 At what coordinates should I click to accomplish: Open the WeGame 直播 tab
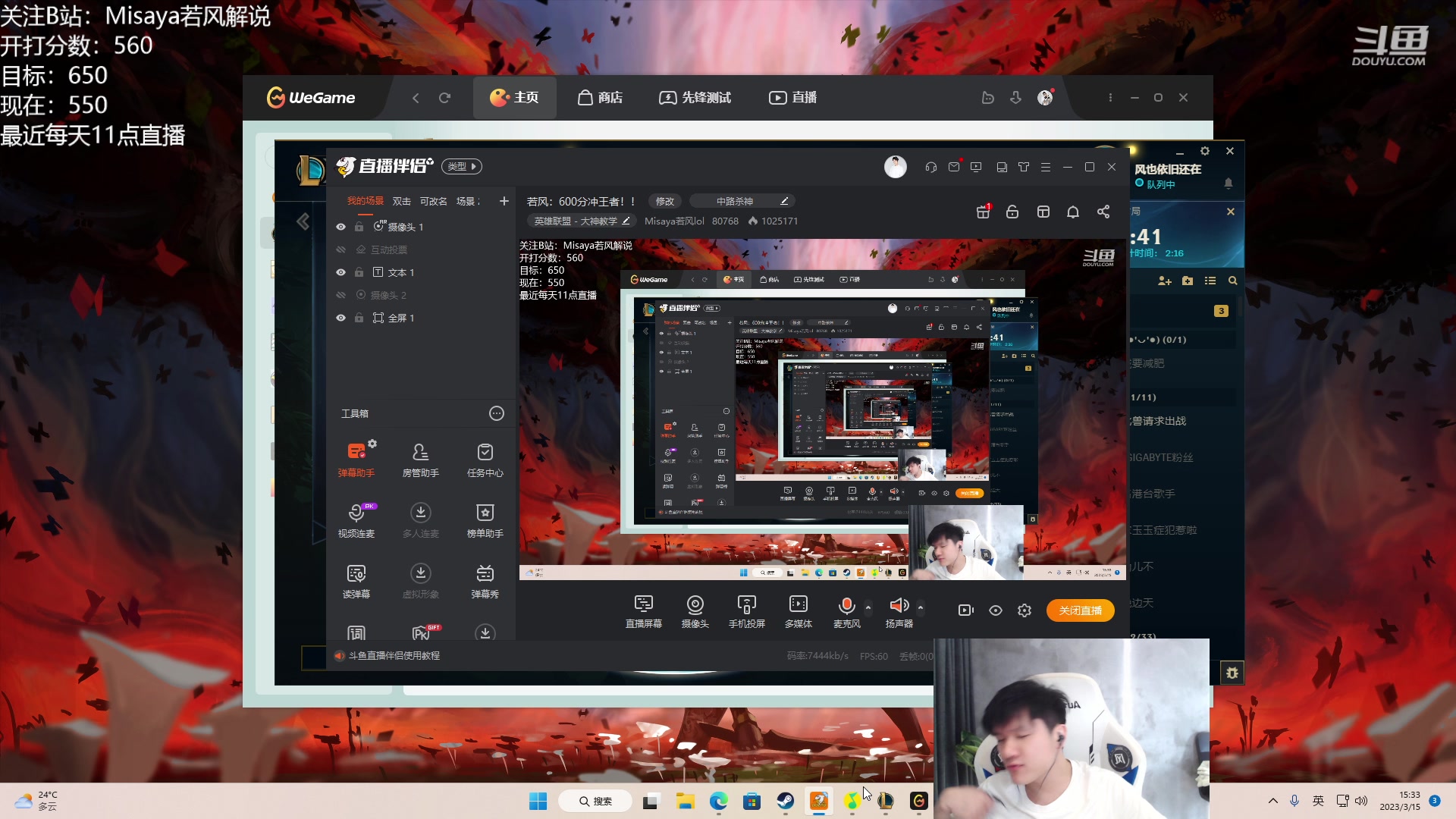(792, 97)
